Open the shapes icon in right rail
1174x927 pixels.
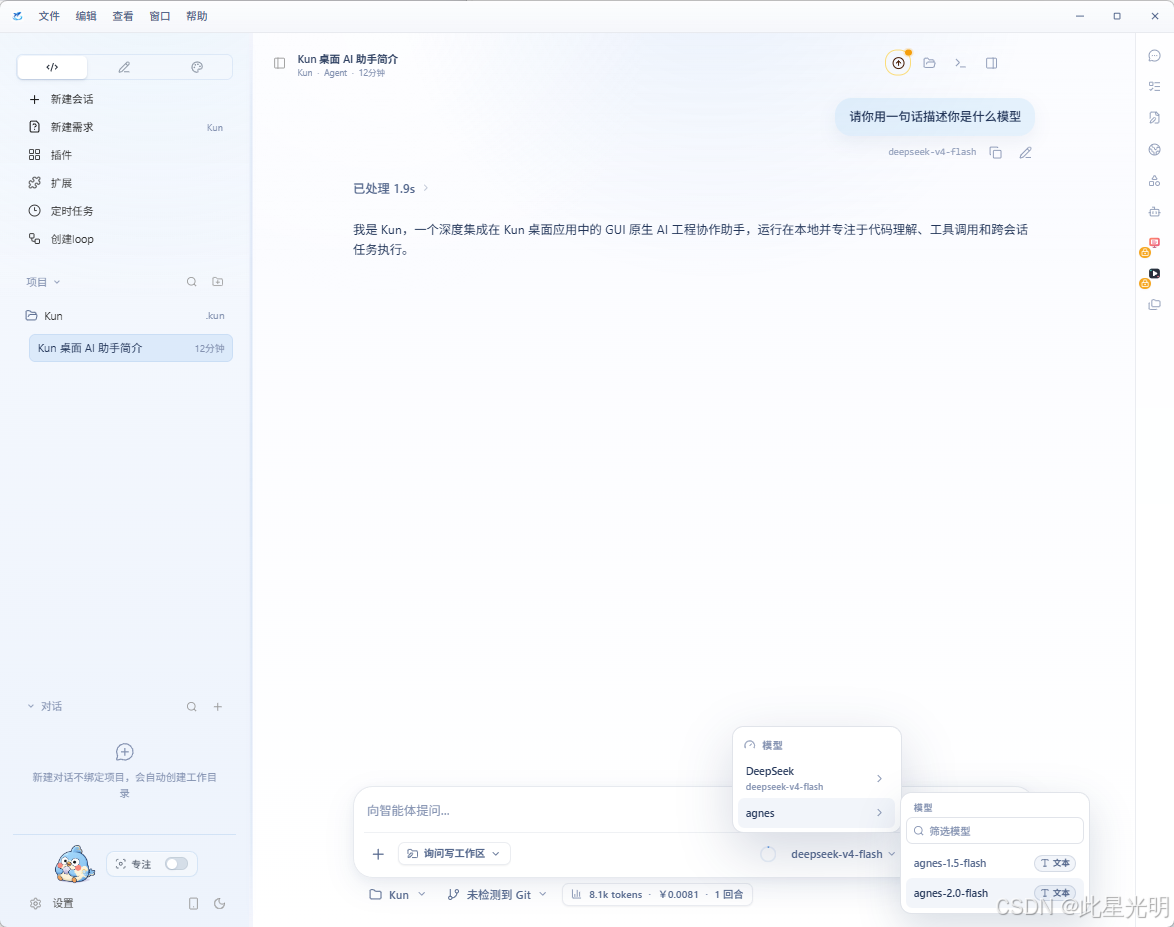pyautogui.click(x=1155, y=181)
